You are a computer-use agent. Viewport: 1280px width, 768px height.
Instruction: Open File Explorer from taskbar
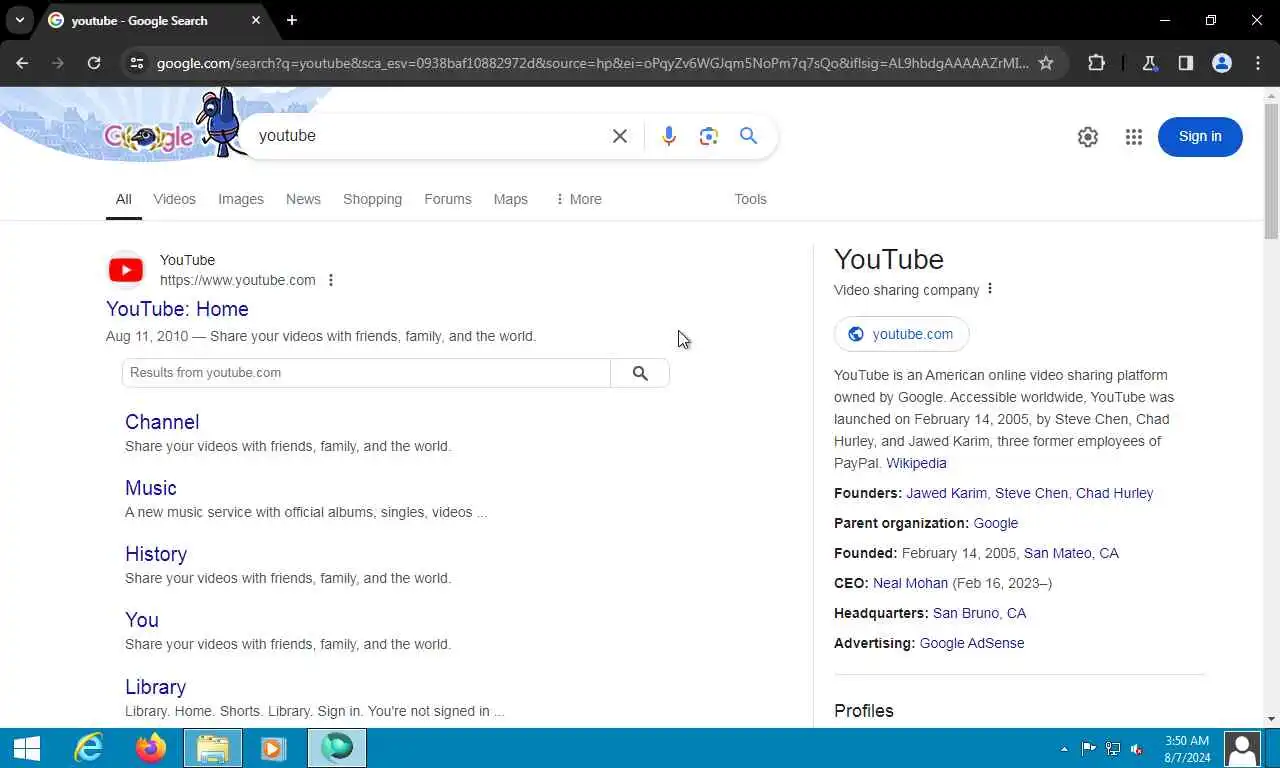pyautogui.click(x=213, y=748)
